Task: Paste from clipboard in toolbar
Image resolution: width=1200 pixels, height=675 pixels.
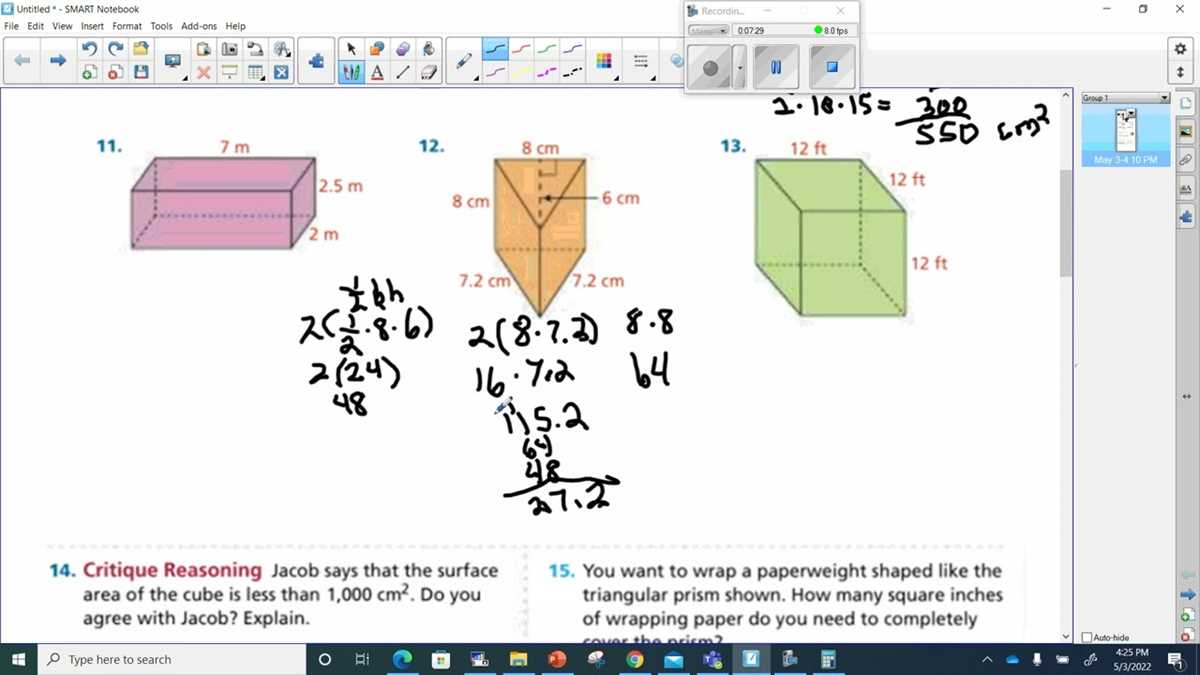Action: coord(203,49)
